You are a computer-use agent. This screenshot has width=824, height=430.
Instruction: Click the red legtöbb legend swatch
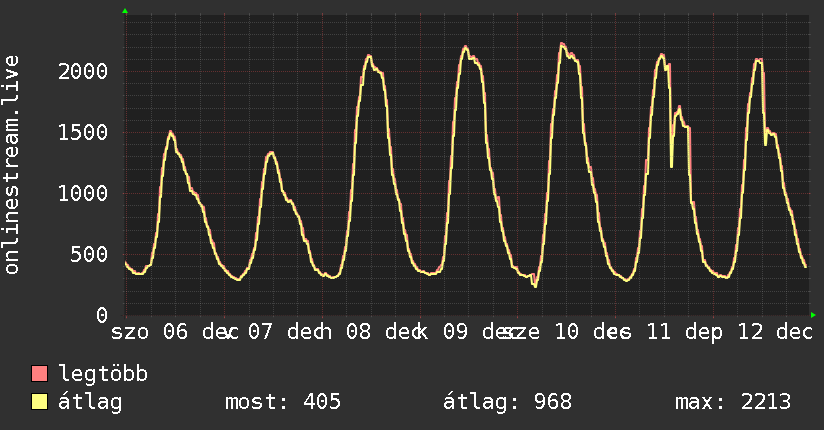[40, 375]
